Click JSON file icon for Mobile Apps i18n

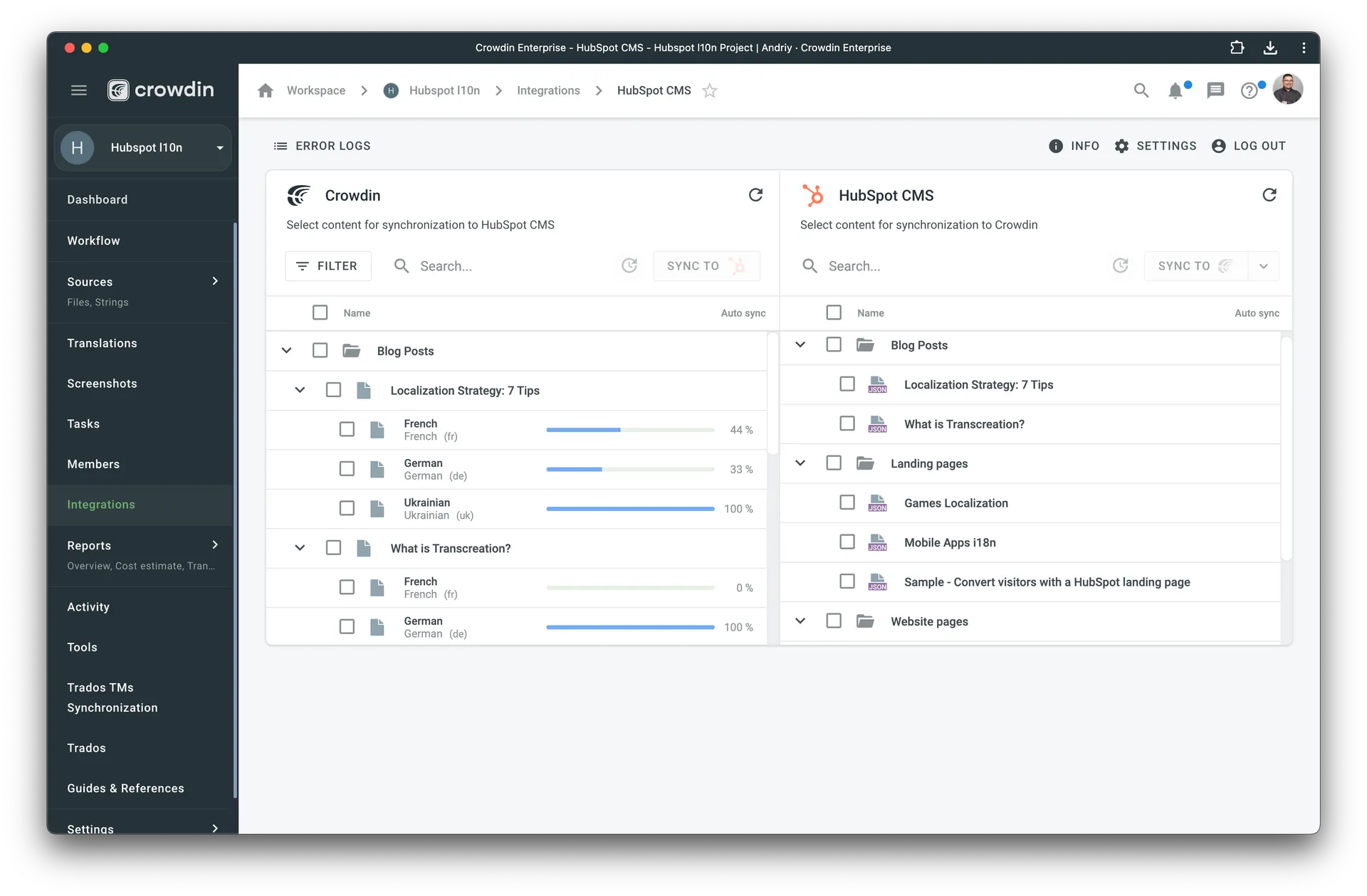tap(877, 542)
